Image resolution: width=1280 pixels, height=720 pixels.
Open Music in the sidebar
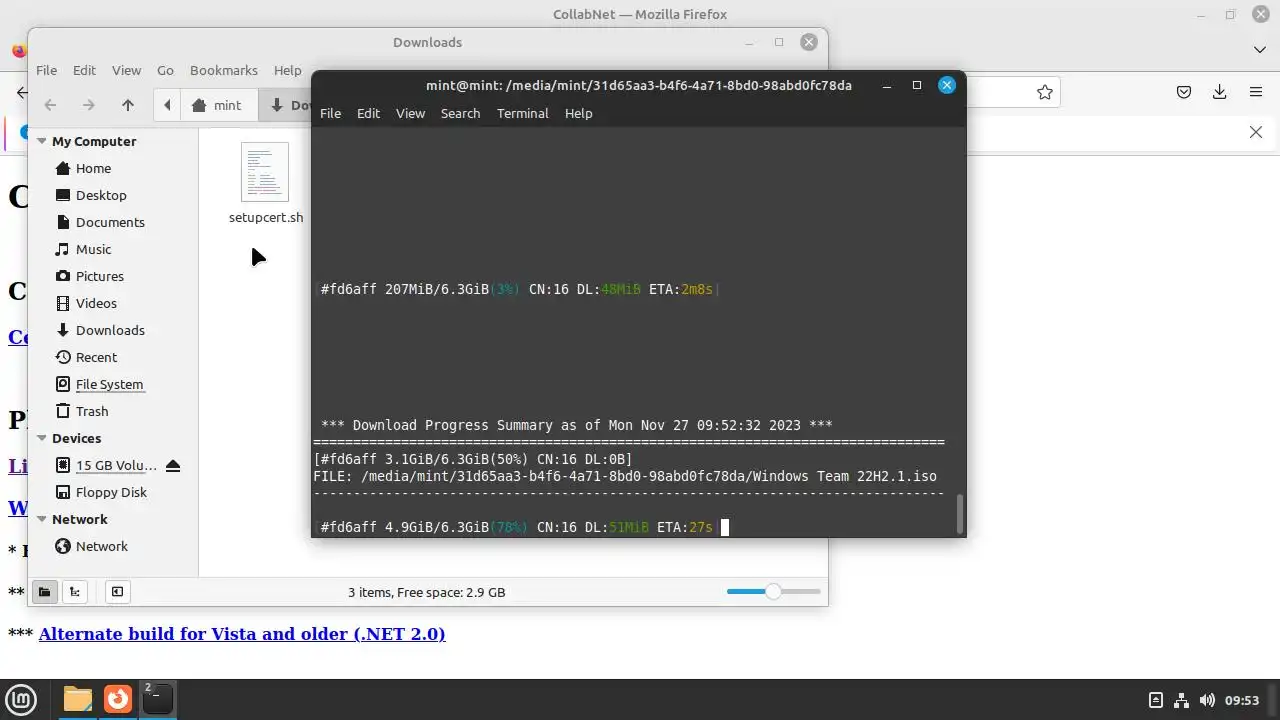[x=93, y=249]
